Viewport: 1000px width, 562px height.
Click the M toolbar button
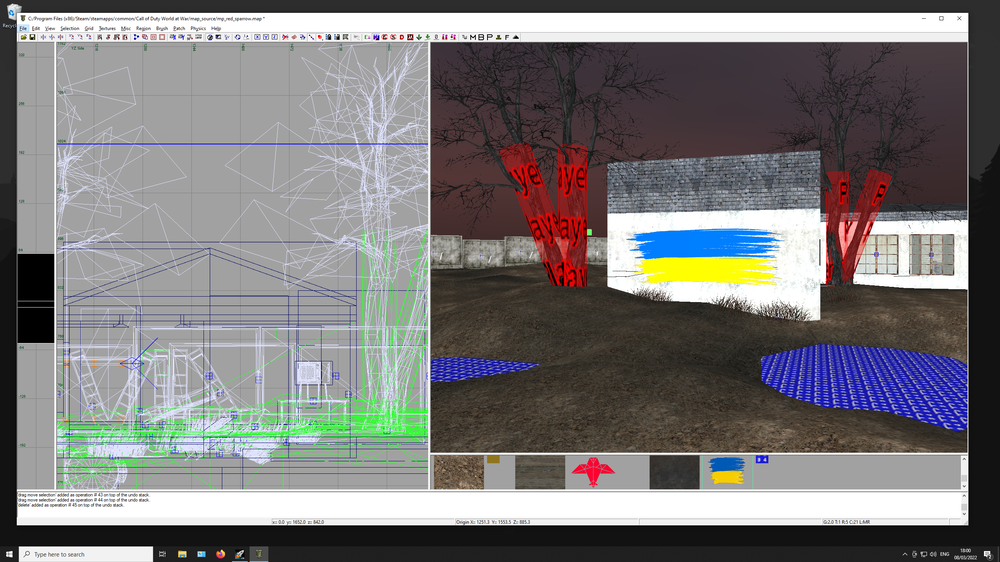coord(473,37)
